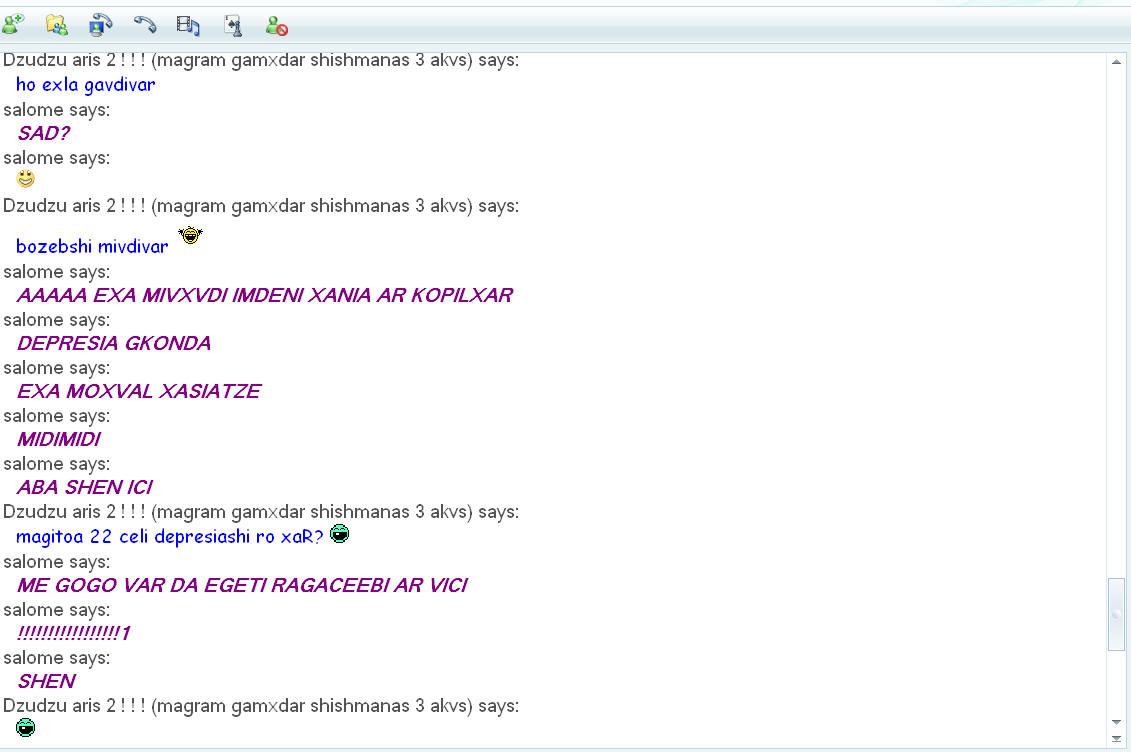Click the scrollbar down arrow
Image resolution: width=1131 pixels, height=752 pixels.
[1116, 722]
